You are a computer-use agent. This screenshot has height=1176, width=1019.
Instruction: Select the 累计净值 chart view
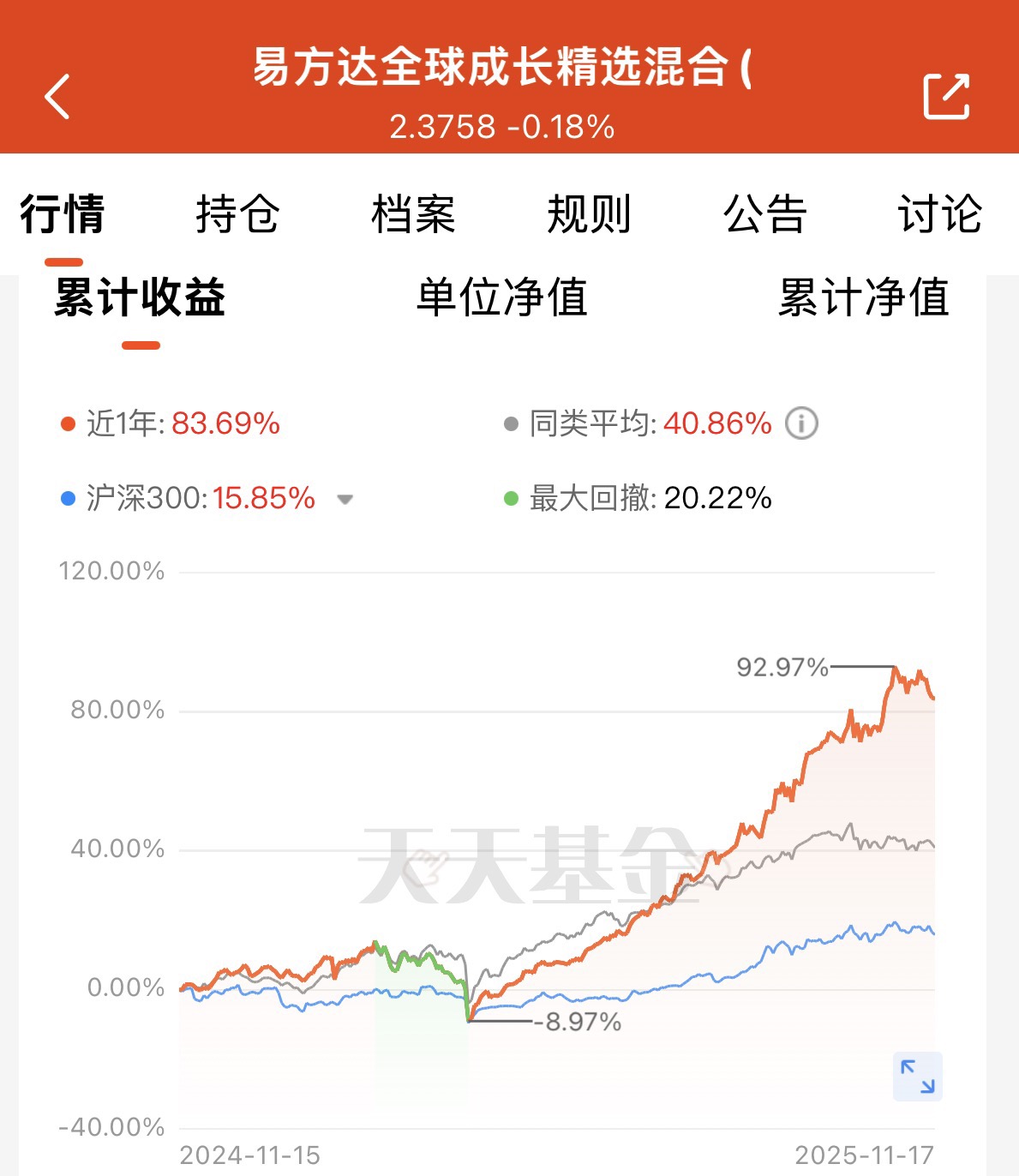(x=863, y=297)
